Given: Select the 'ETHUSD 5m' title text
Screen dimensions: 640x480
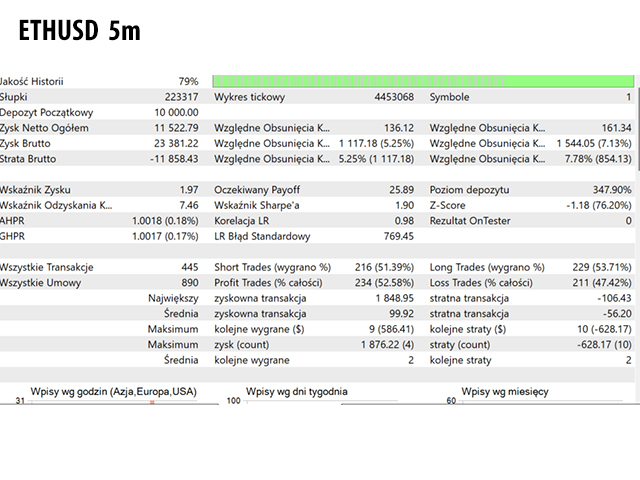Looking at the screenshot, I should (80, 31).
